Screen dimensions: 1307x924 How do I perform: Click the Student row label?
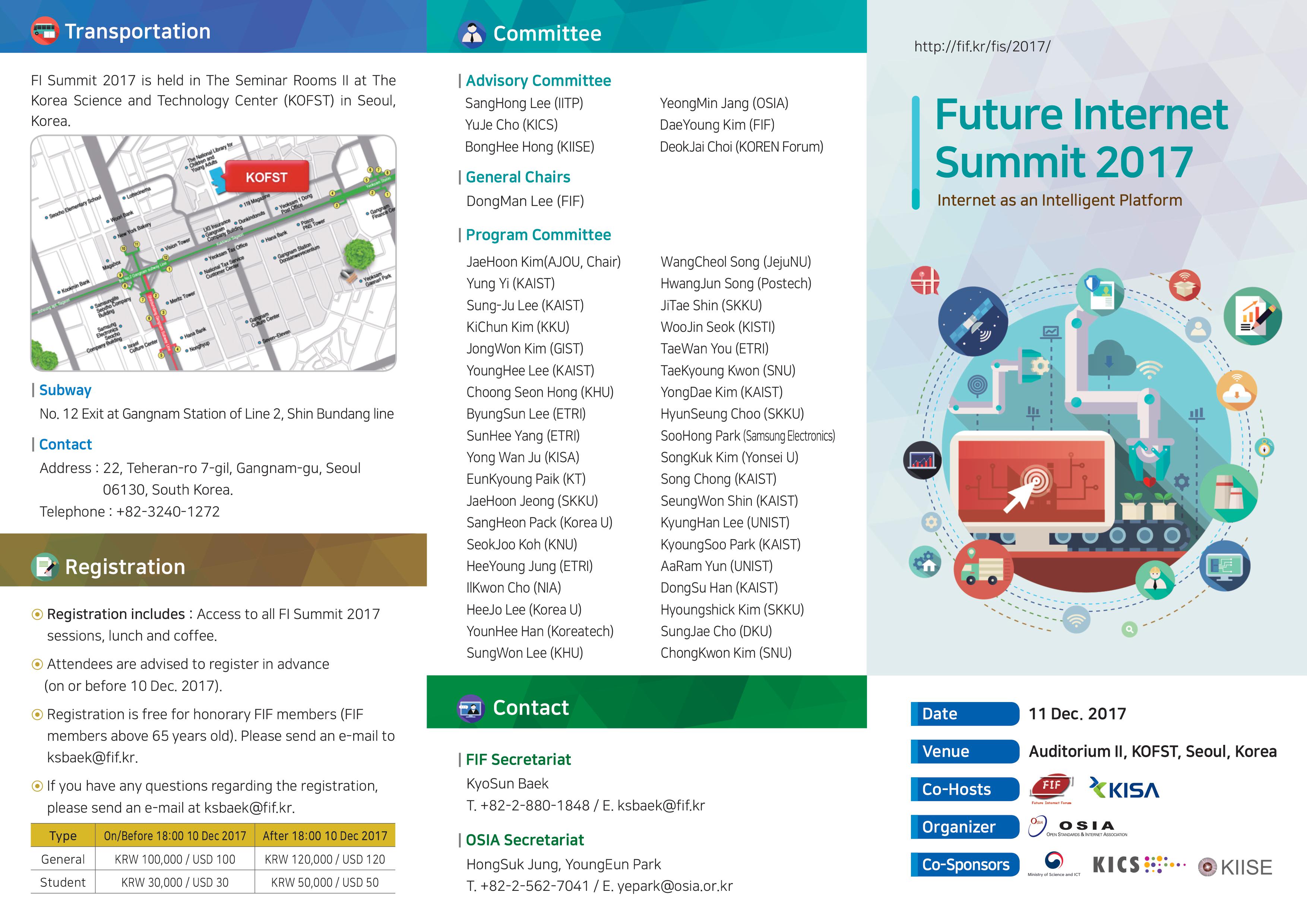63,882
